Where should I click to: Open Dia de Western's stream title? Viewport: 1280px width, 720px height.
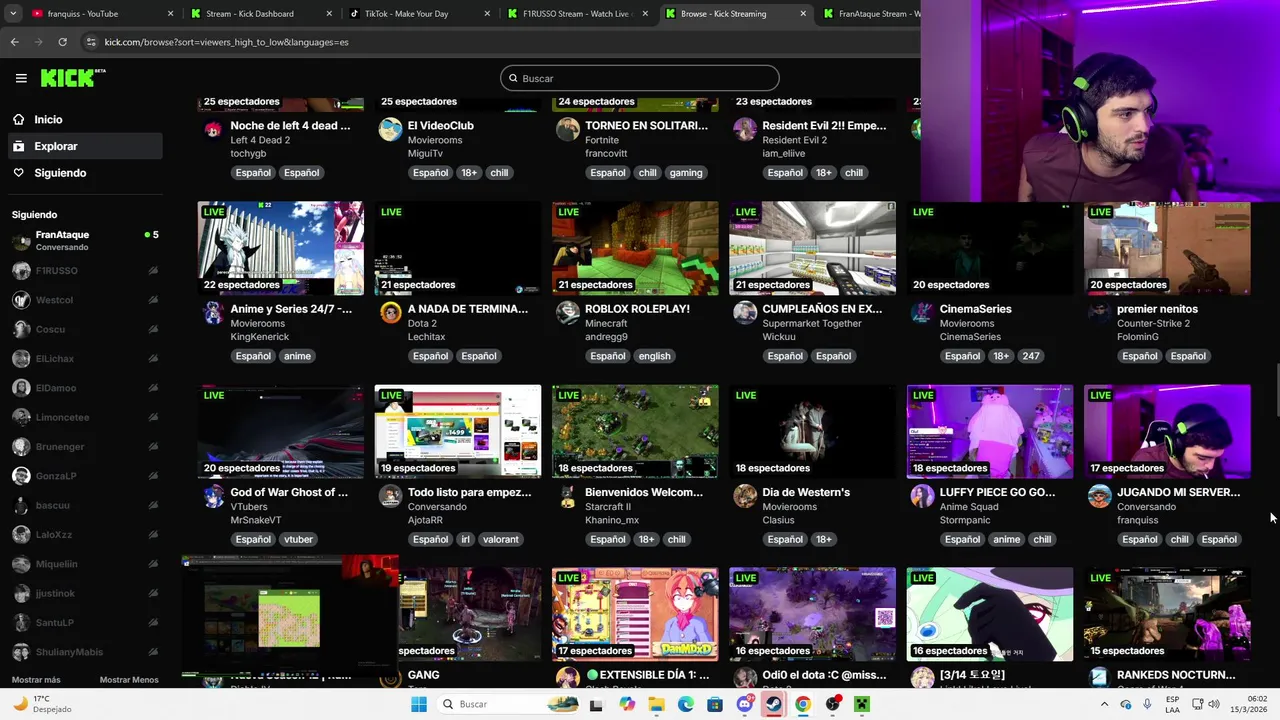coord(806,492)
